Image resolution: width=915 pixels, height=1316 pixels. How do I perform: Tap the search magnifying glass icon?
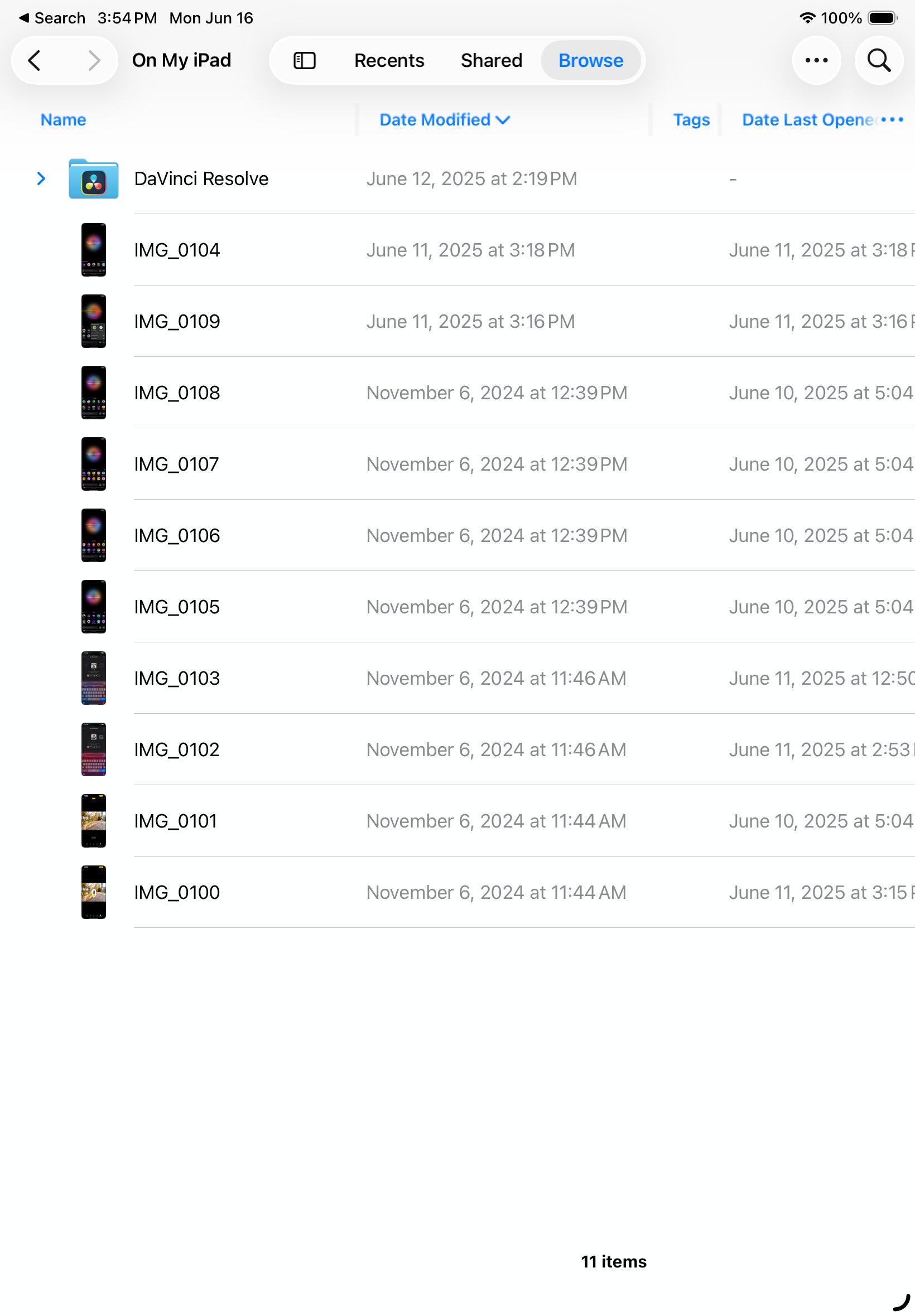(x=878, y=60)
